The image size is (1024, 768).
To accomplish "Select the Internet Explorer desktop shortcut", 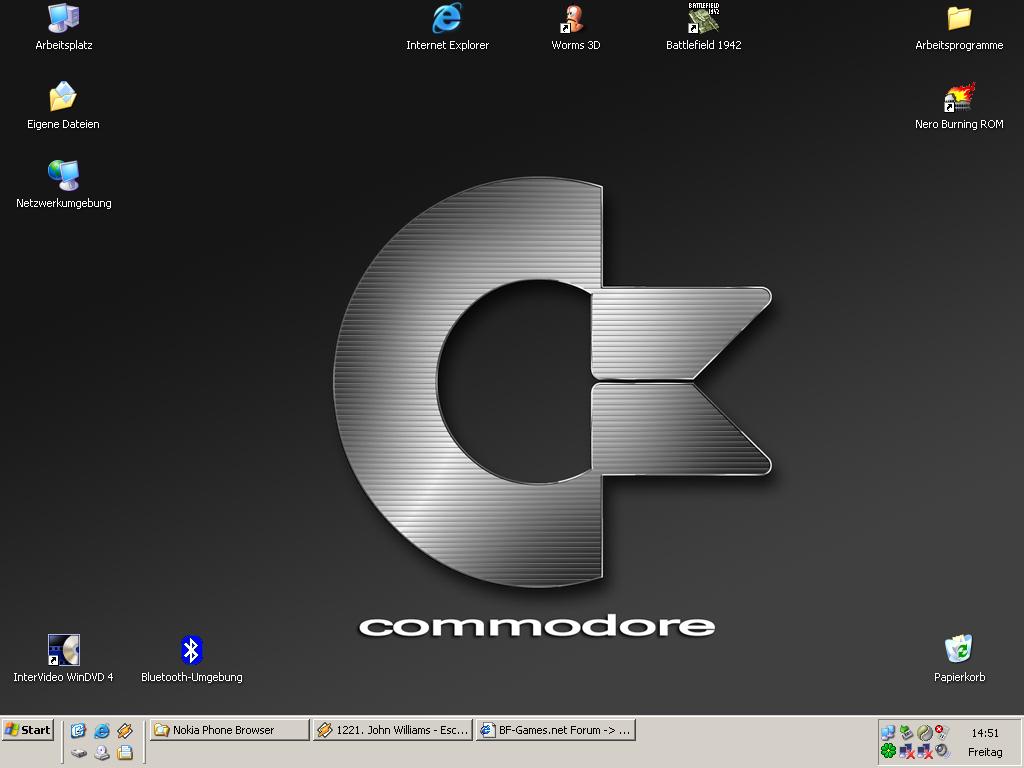I will coord(447,27).
